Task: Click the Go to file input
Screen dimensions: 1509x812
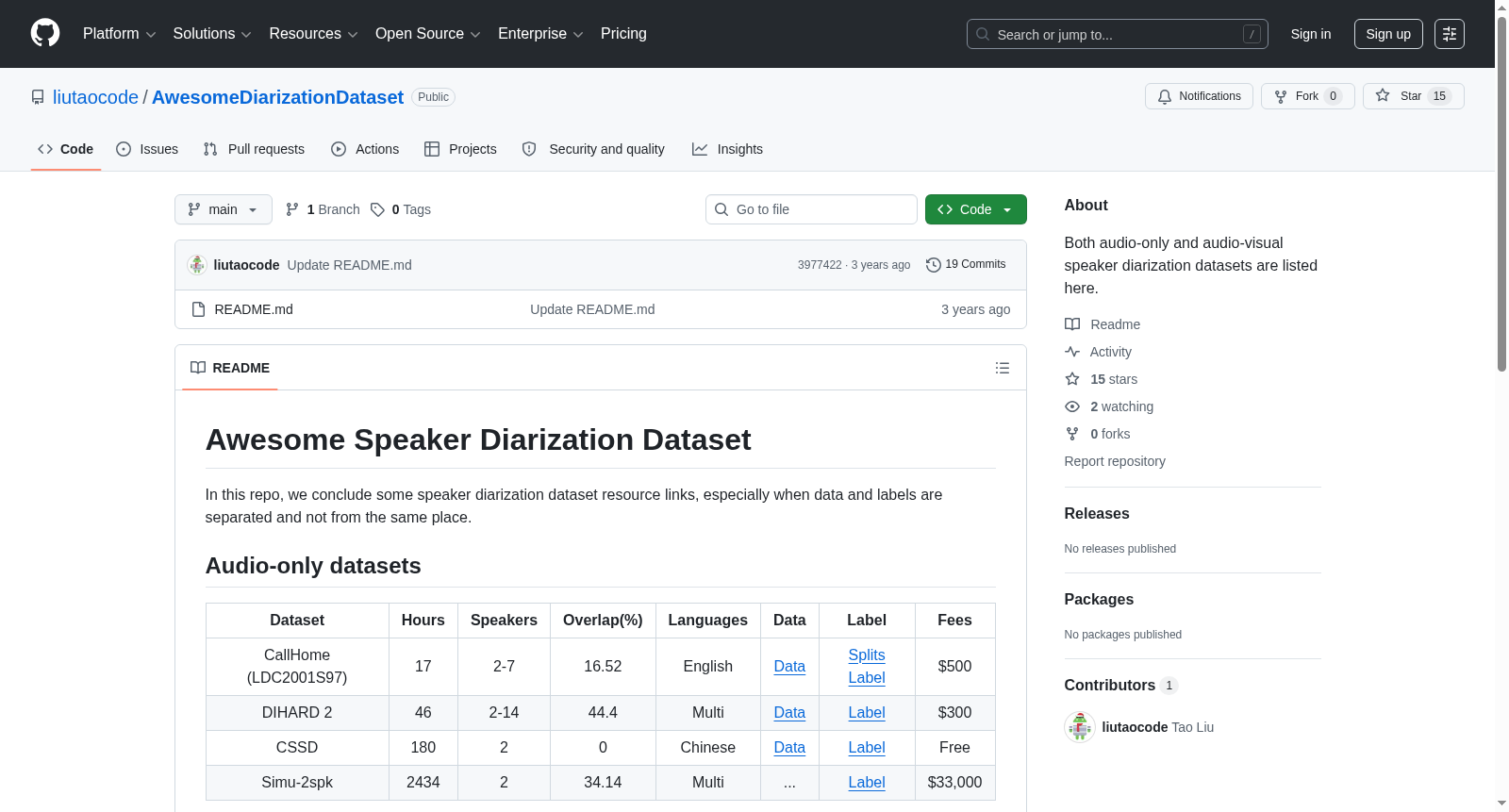Action: [x=811, y=209]
